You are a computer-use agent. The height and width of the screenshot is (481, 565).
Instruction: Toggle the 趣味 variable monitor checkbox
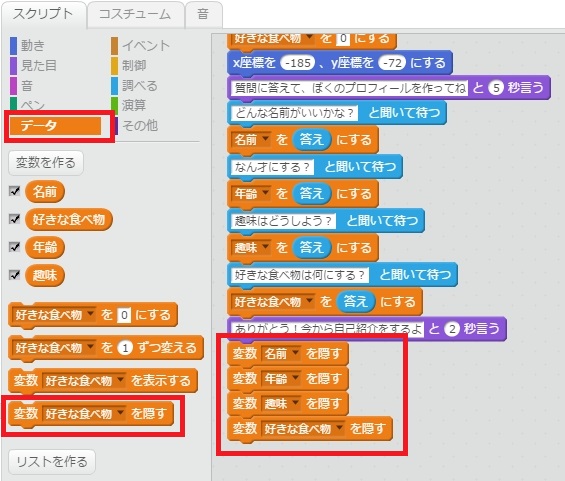click(x=14, y=275)
